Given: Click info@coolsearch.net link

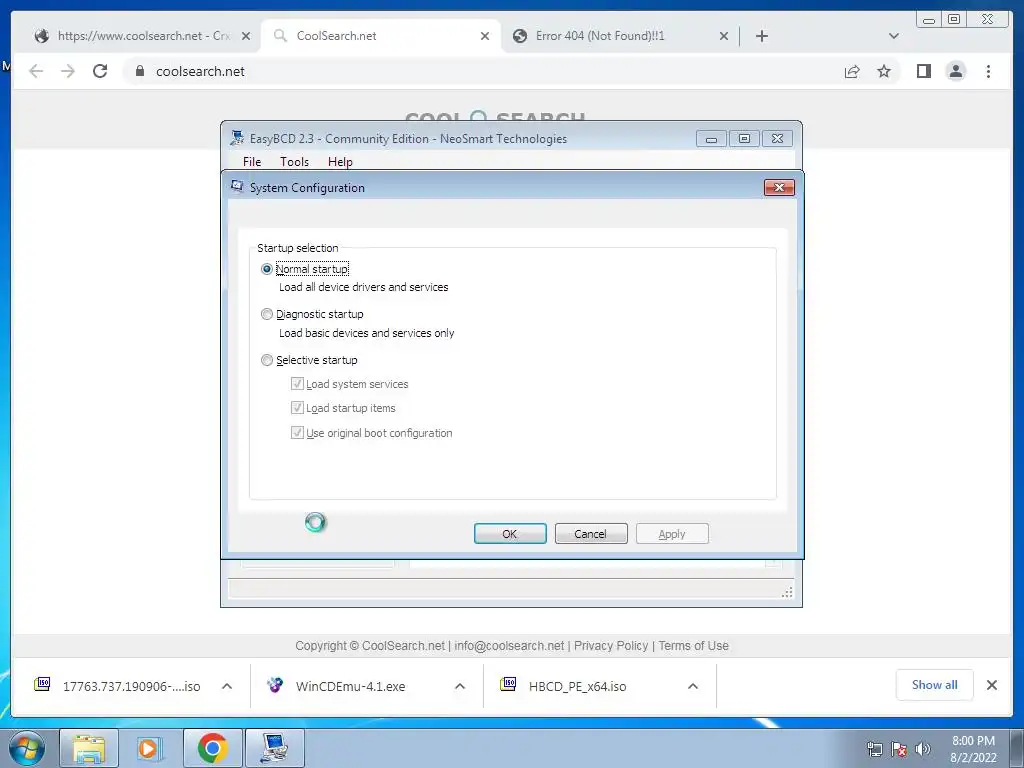Looking at the screenshot, I should point(509,646).
